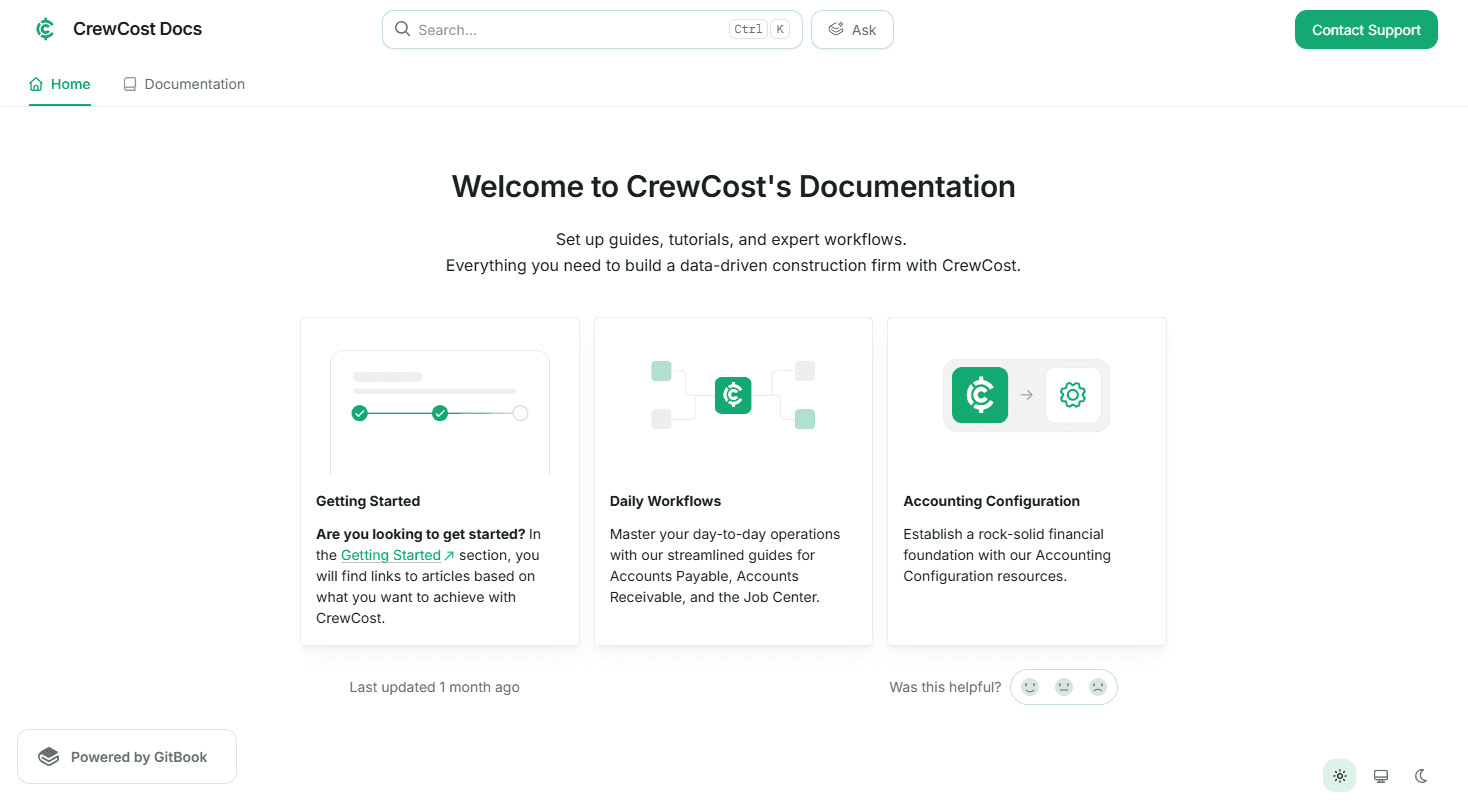Viewport: 1468px width, 805px height.
Task: Open the Getting Started card
Action: click(x=440, y=481)
